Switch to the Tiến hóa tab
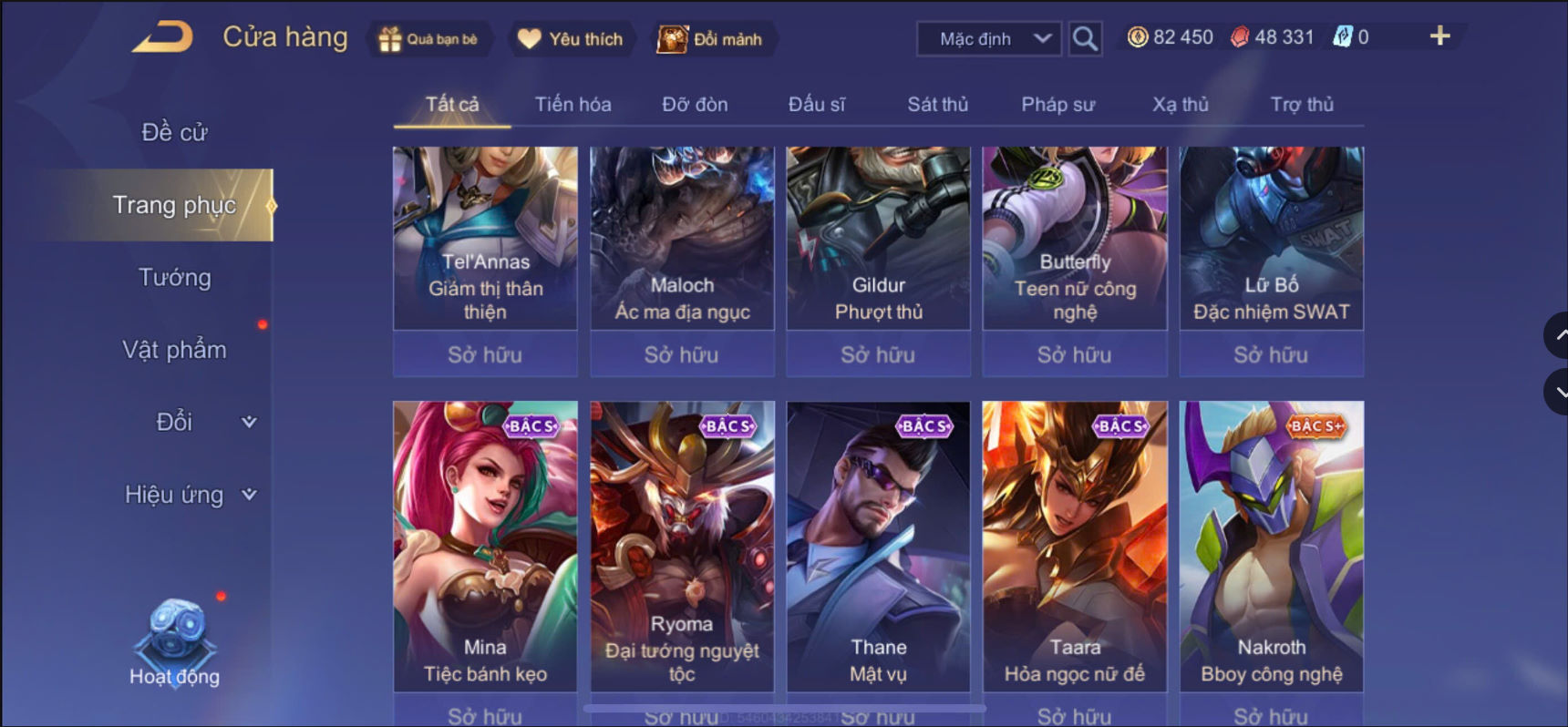Image resolution: width=1568 pixels, height=727 pixels. 573,105
